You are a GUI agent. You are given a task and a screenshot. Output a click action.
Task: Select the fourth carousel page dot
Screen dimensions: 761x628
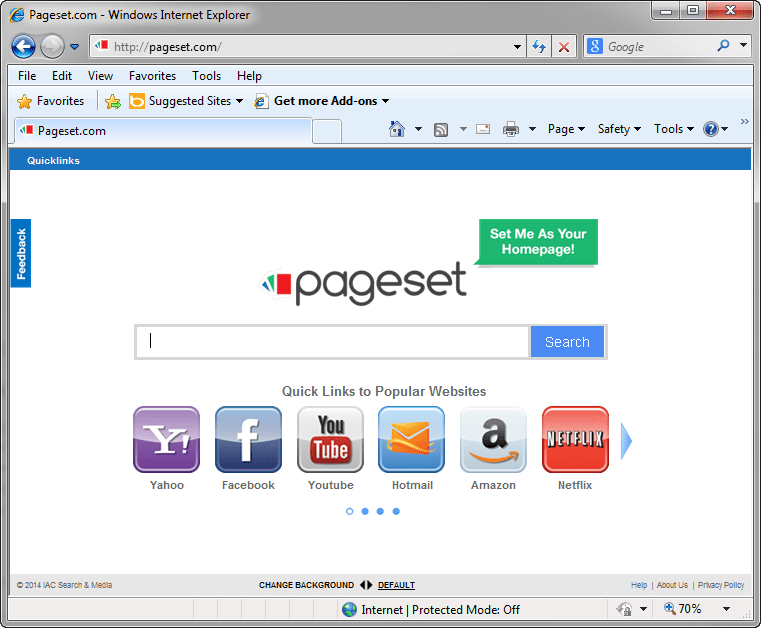point(396,511)
